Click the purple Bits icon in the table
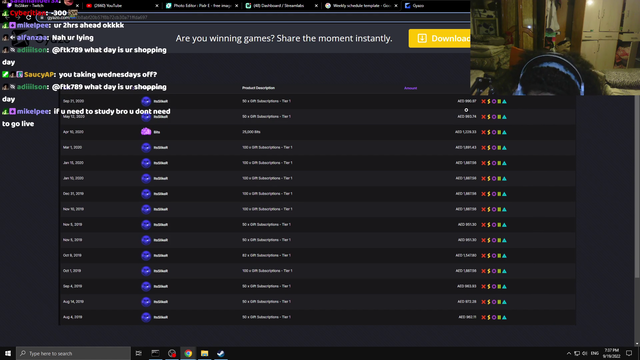640x360 pixels. pos(146,131)
